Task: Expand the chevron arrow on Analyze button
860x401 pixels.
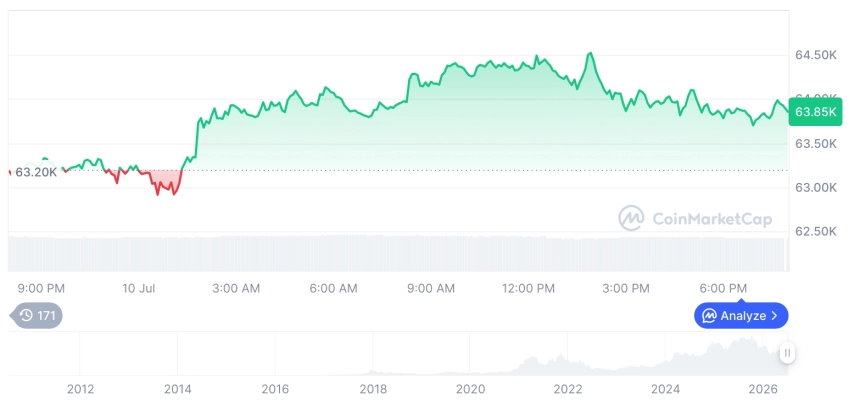Action: (774, 315)
